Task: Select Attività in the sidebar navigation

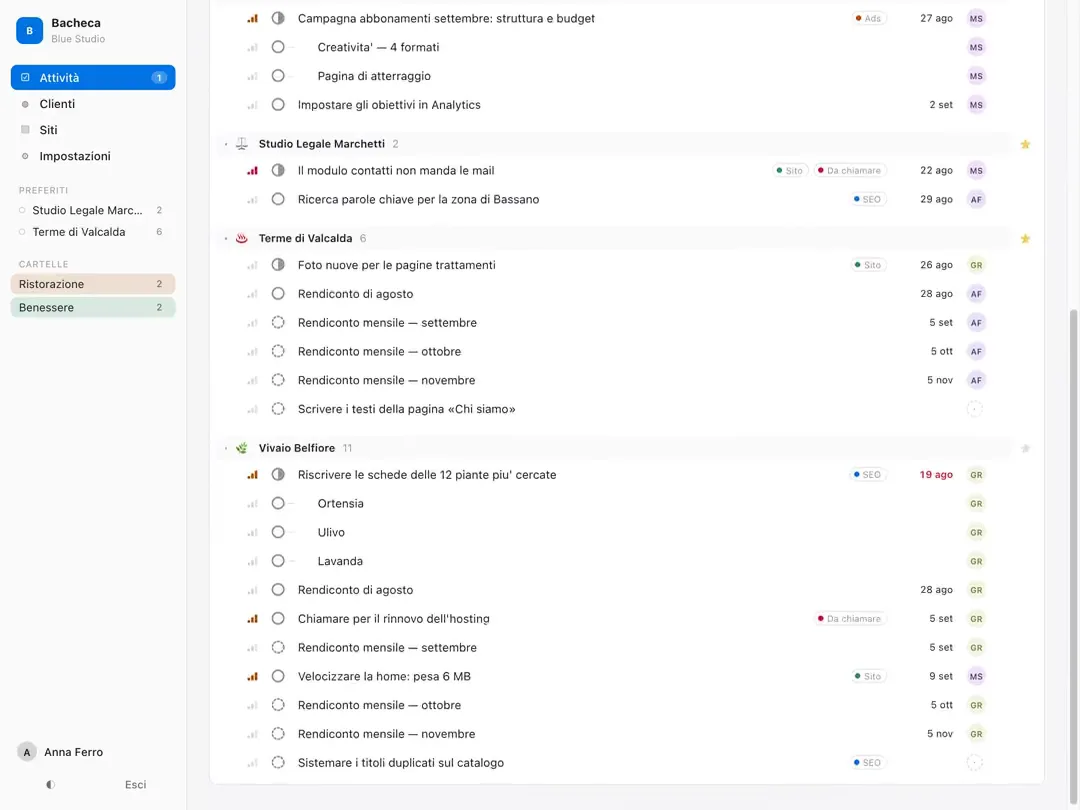Action: pos(93,78)
